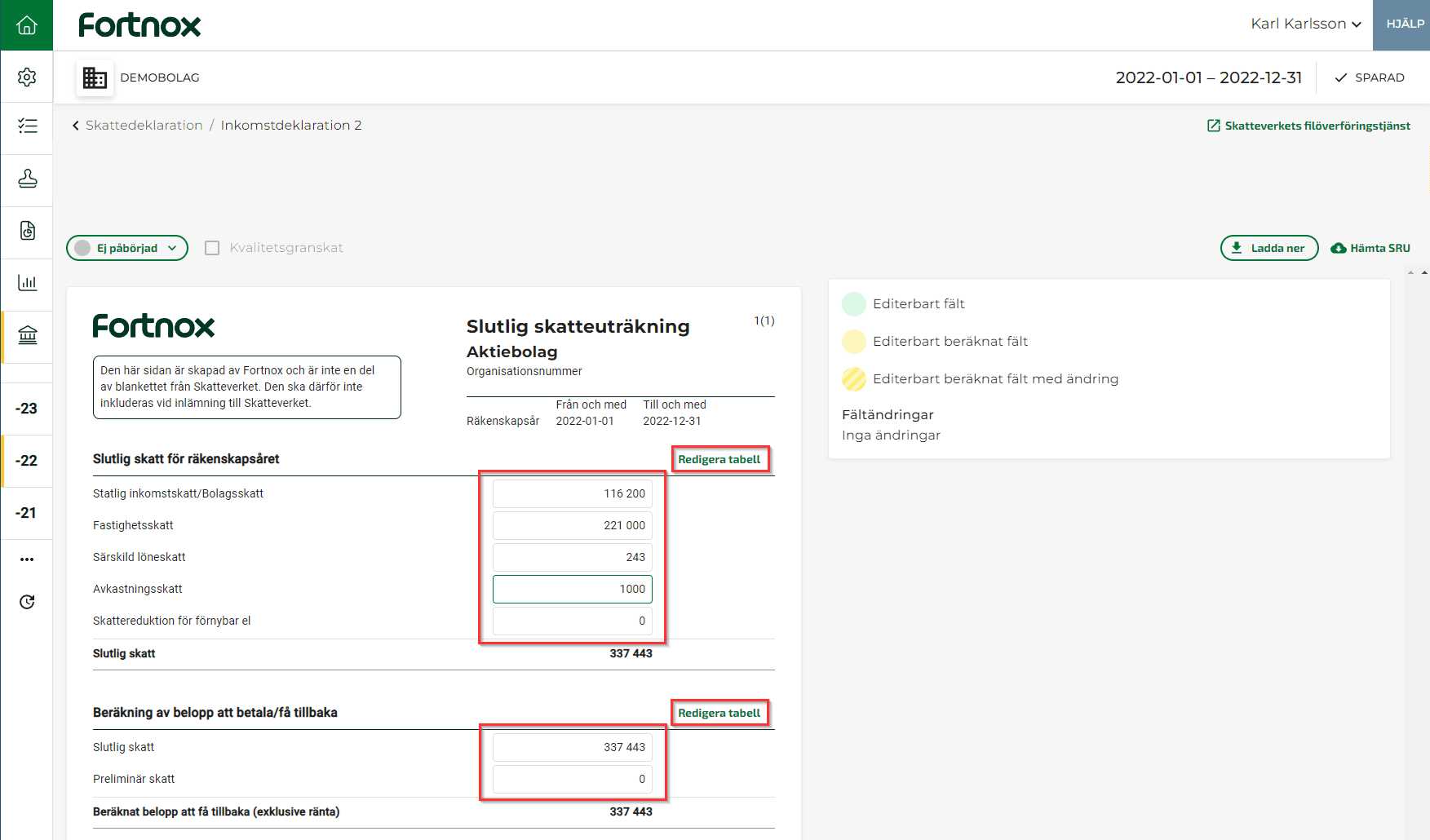Viewport: 1430px width, 840px height.
Task: Click the DEMOBOLAG company building icon
Action: coord(95,77)
